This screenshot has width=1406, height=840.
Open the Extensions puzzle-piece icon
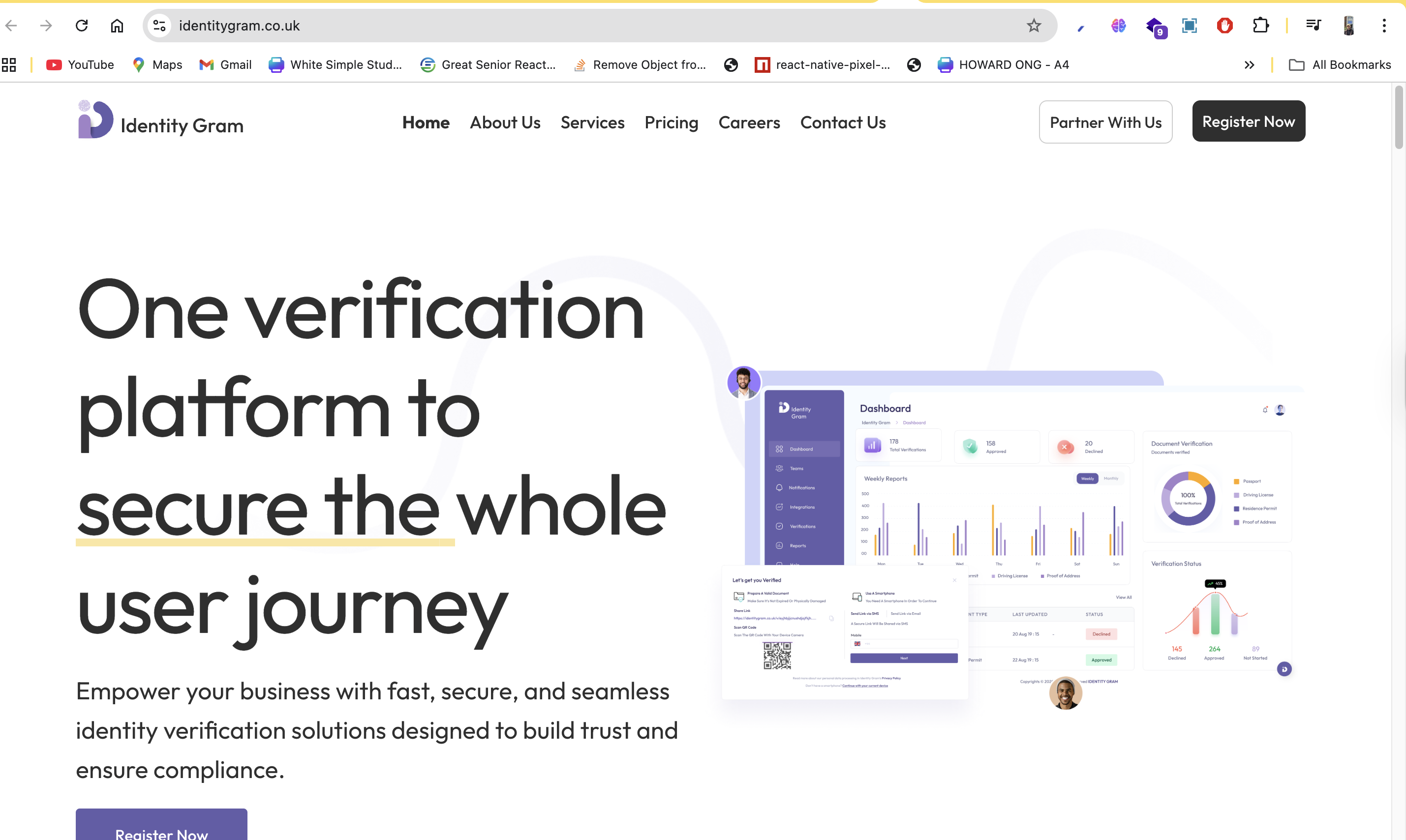pyautogui.click(x=1260, y=26)
